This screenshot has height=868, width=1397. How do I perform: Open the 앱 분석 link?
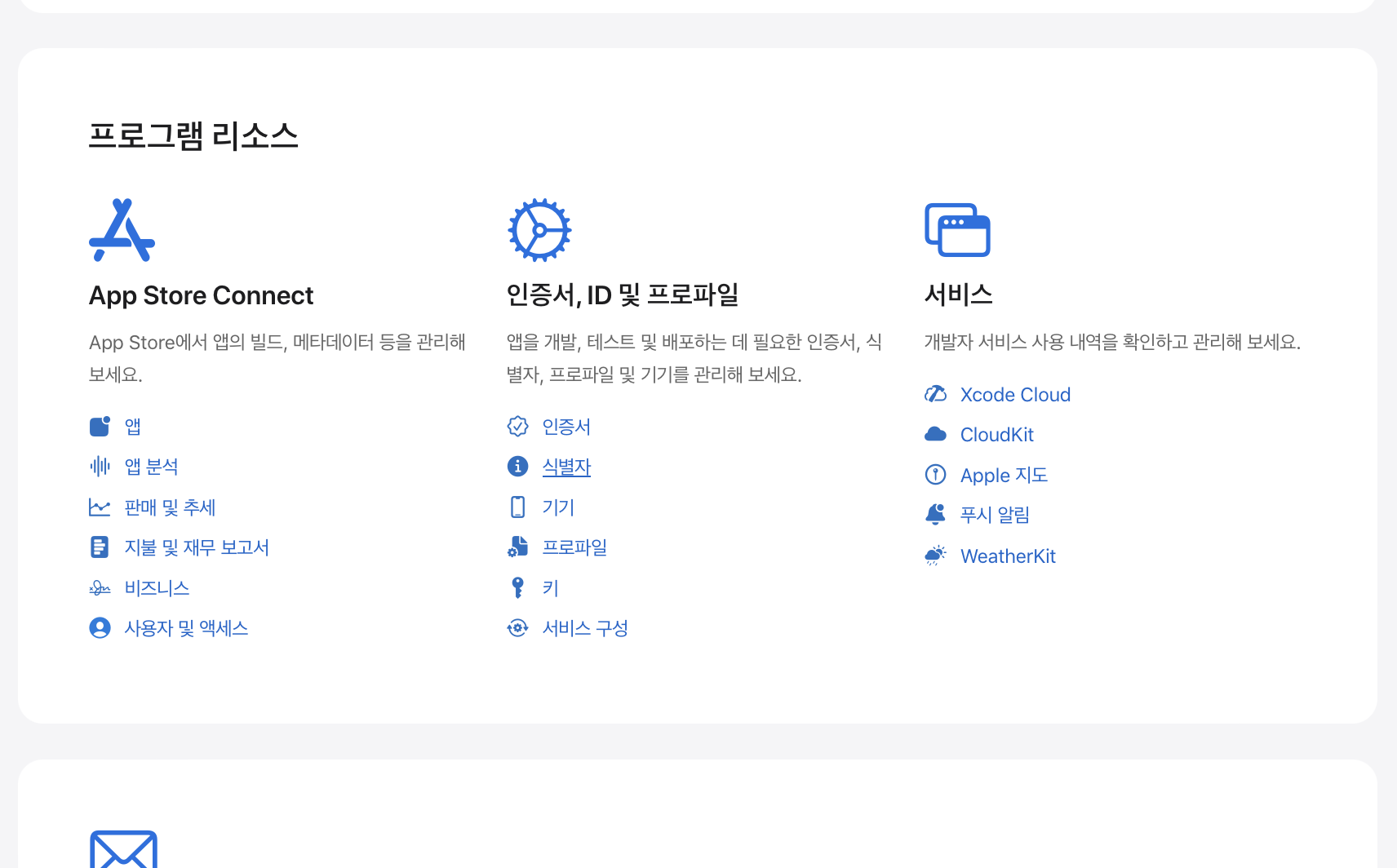[x=151, y=467]
